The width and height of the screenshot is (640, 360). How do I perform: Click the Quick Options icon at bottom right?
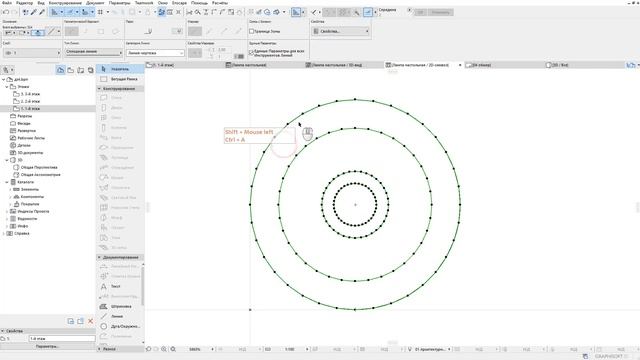click(x=585, y=356)
